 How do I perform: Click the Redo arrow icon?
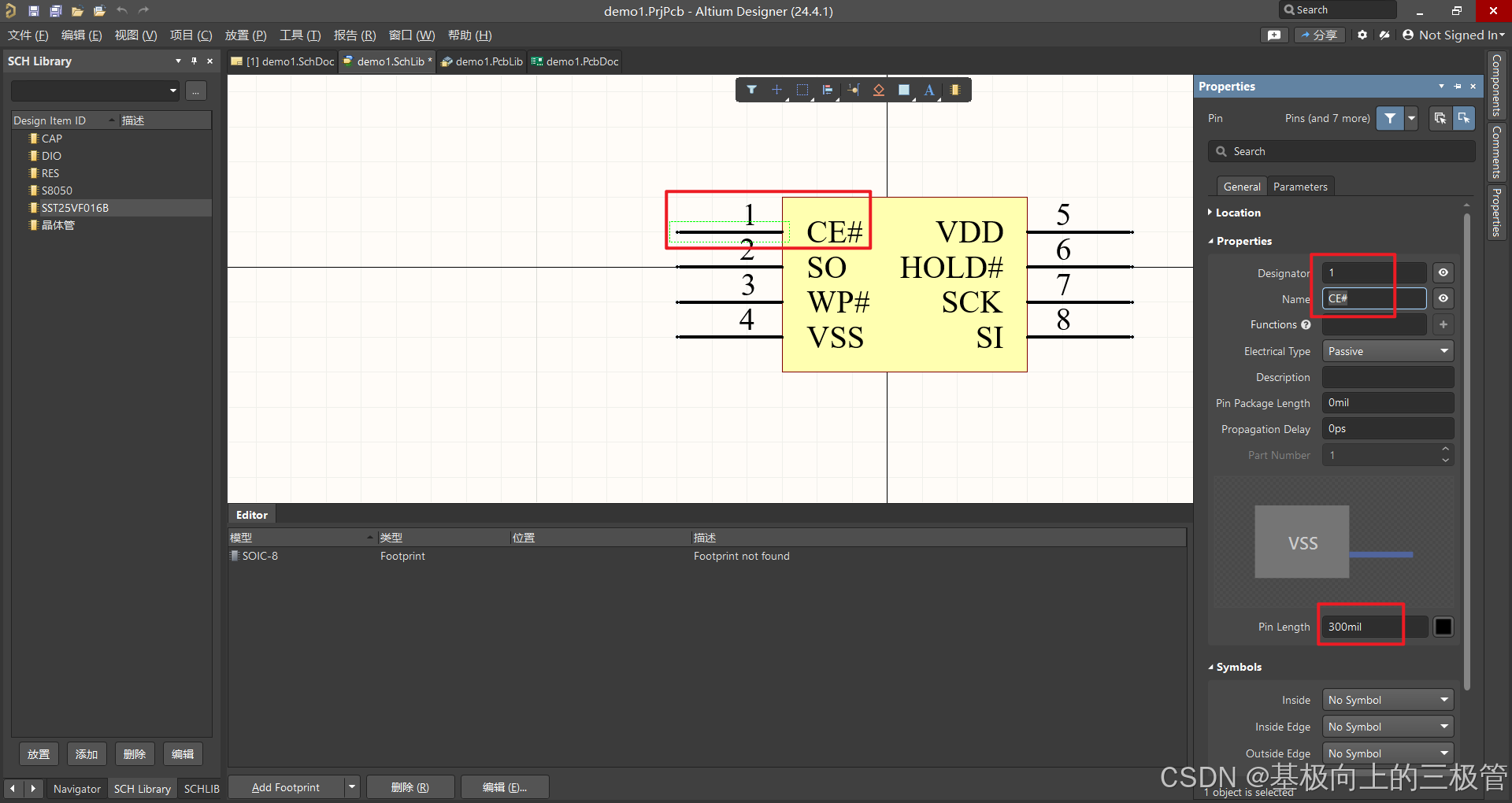(143, 11)
